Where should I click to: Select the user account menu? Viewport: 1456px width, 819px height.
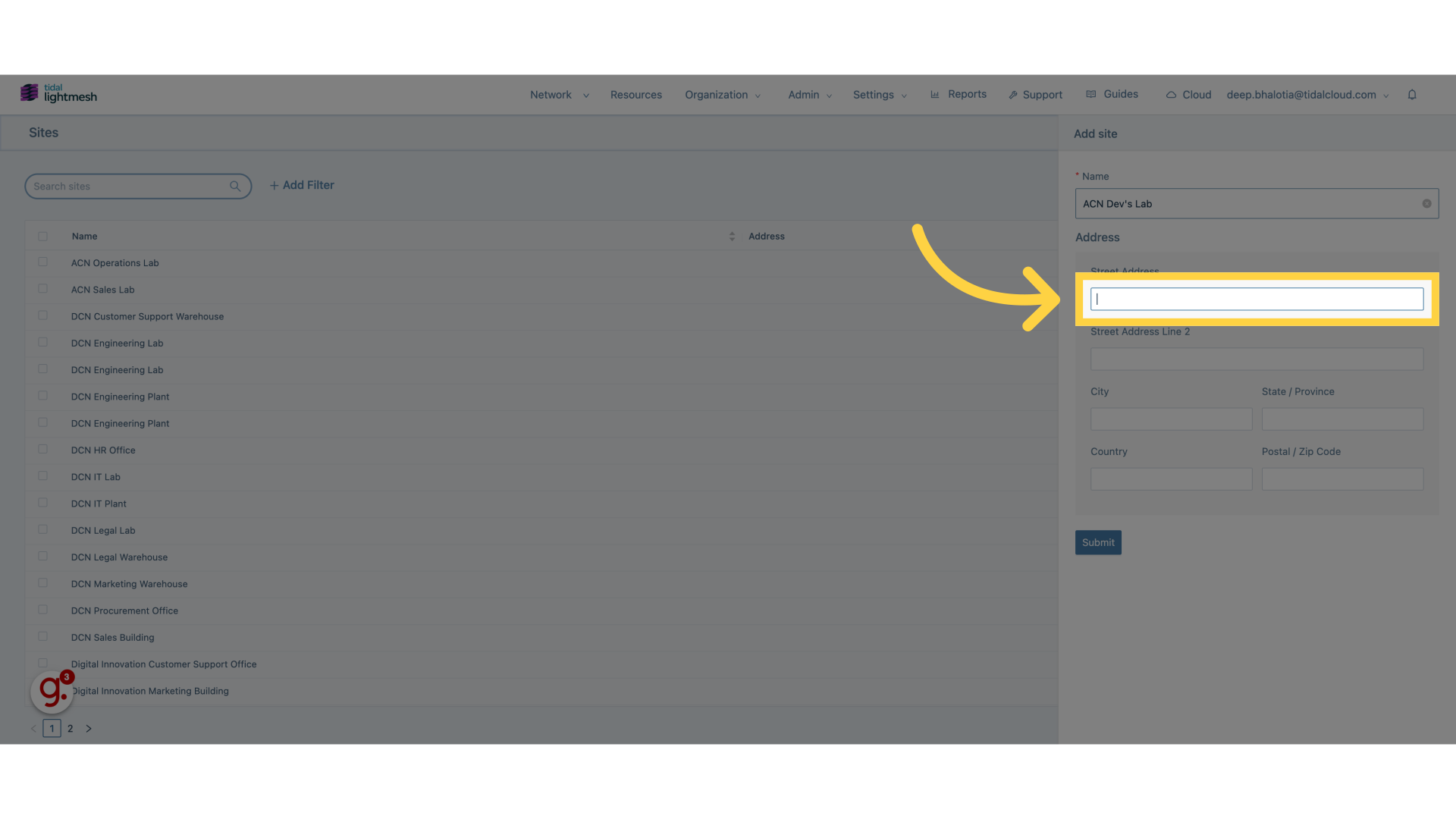1308,94
